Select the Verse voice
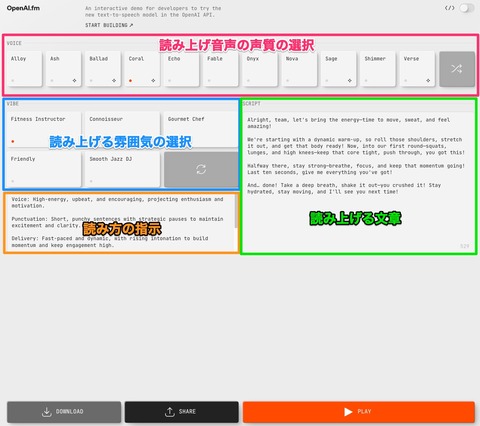This screenshot has height=426, width=480. [417, 69]
